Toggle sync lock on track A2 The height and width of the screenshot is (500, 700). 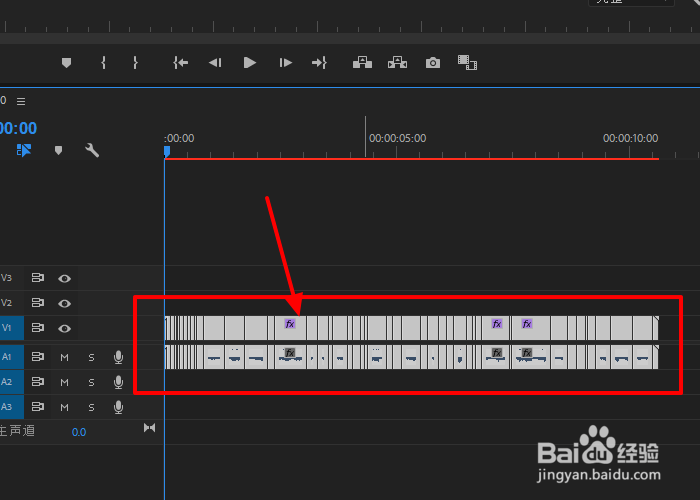click(x=38, y=381)
